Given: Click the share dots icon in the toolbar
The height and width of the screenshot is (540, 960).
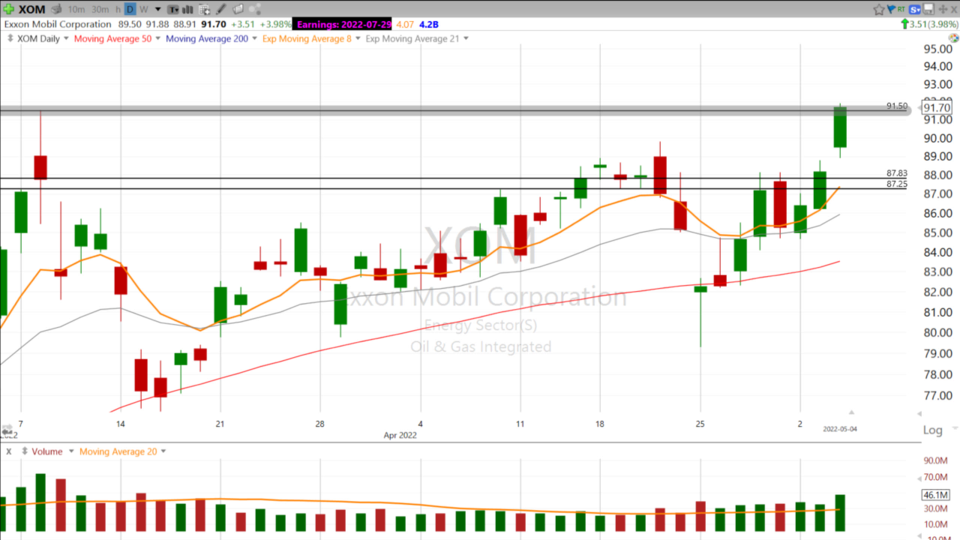Looking at the screenshot, I should point(255,9).
